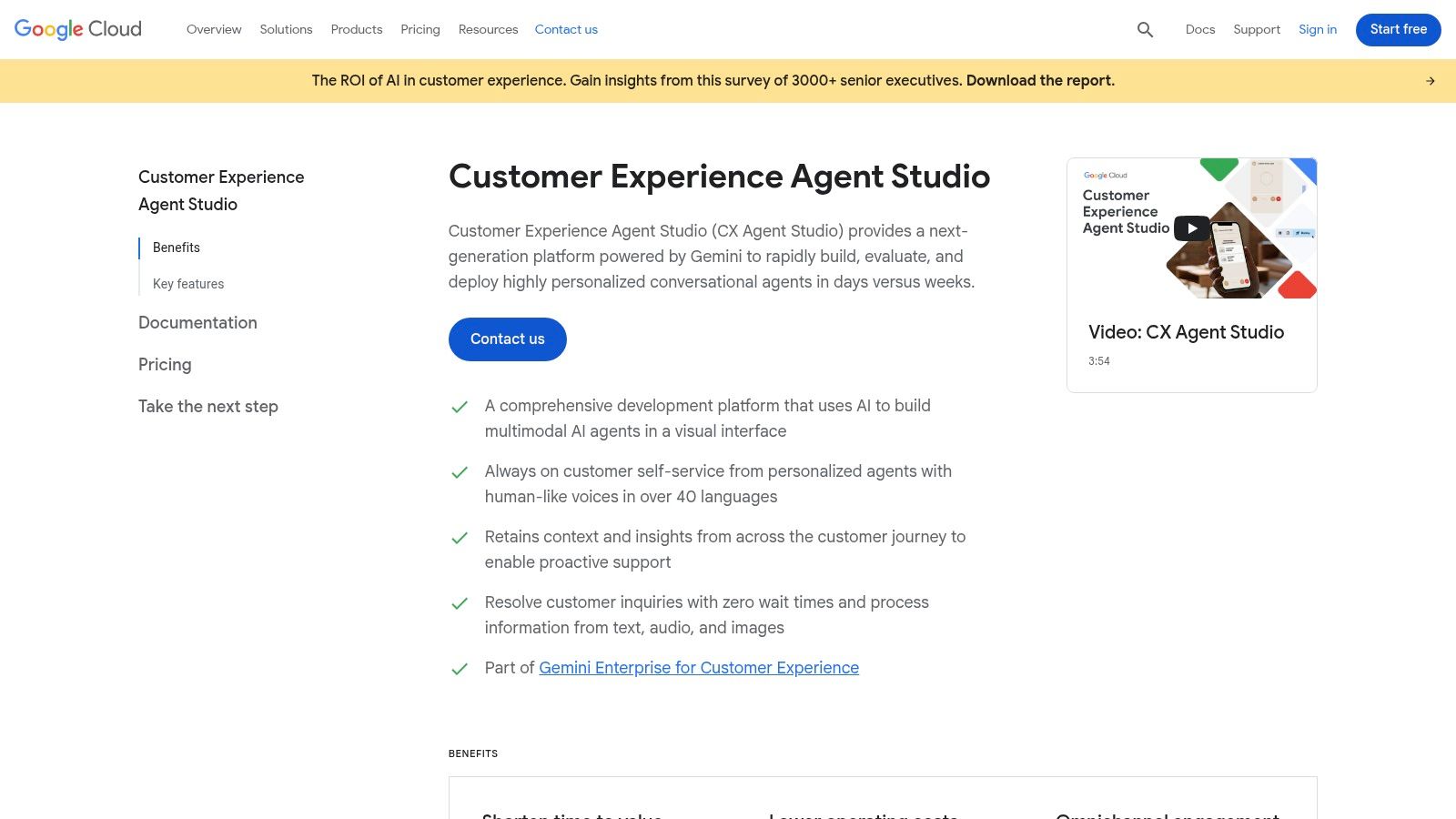Open the Resources navigation dropdown
1456x819 pixels.
(488, 29)
